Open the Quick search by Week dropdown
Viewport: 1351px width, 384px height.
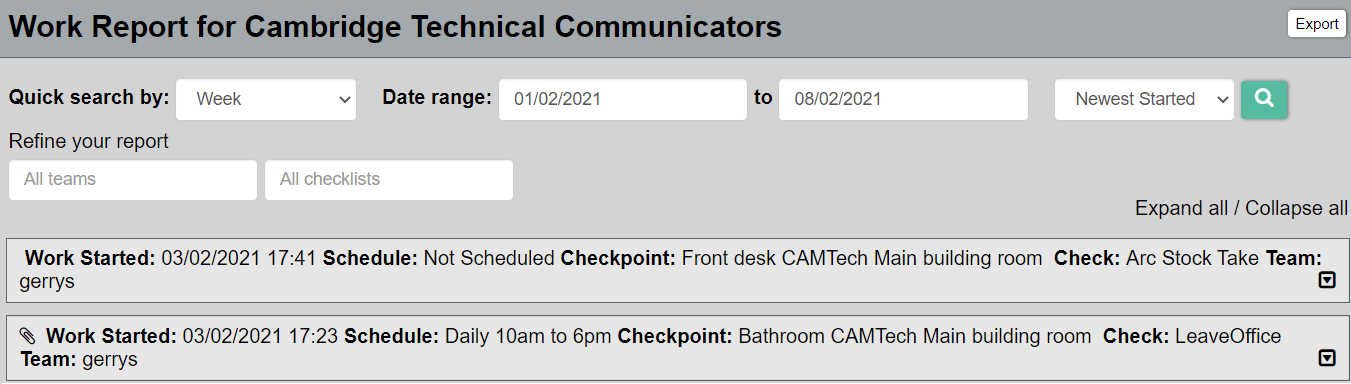coord(266,99)
